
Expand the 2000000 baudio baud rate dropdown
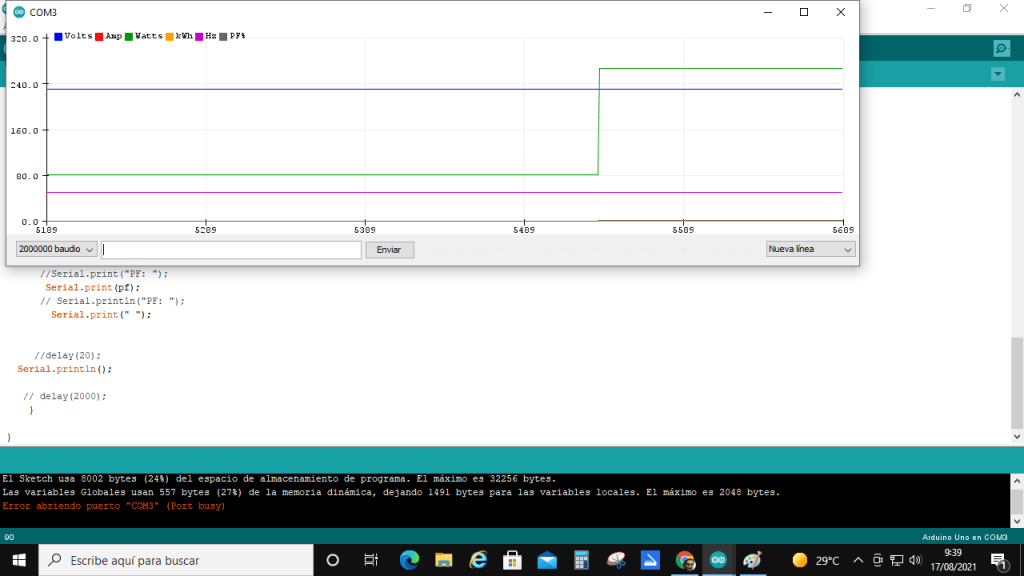pos(57,249)
